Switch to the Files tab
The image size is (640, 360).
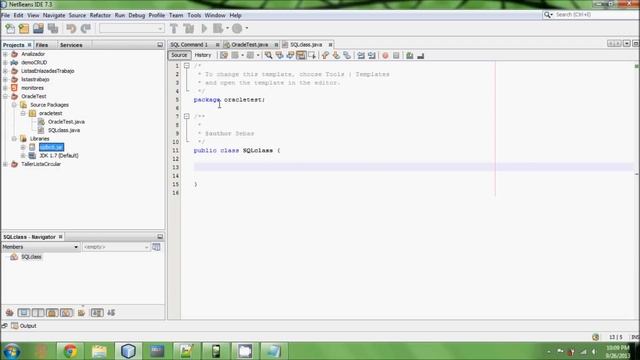42,45
